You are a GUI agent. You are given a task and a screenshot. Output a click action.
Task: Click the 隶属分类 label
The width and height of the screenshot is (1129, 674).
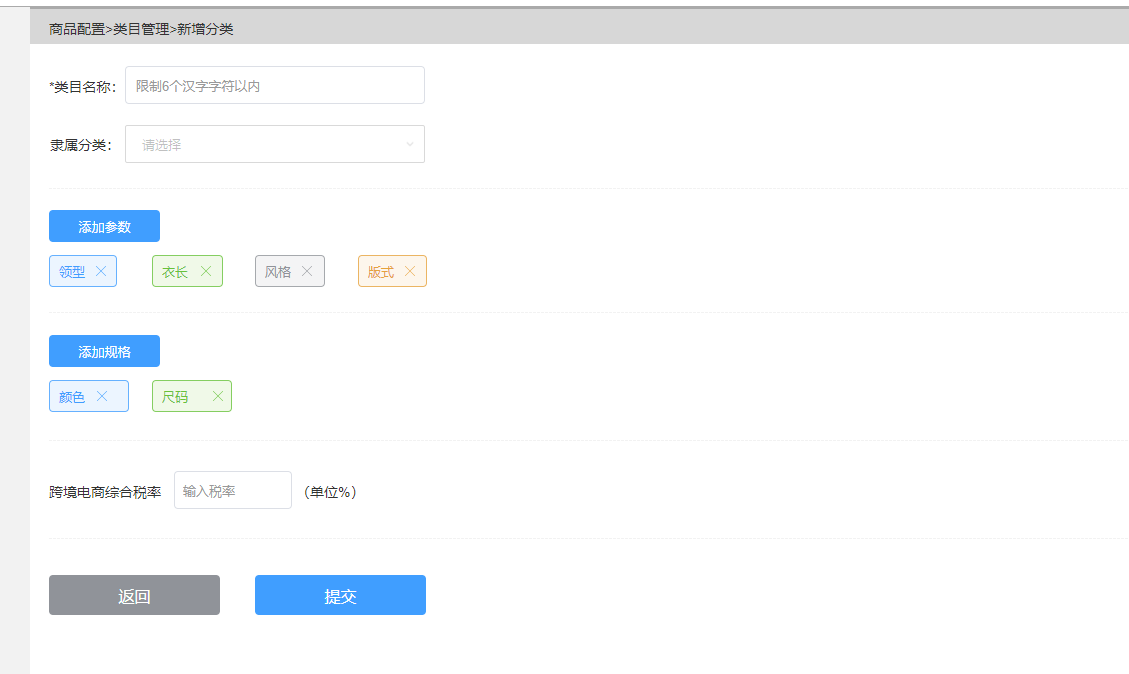coord(81,145)
